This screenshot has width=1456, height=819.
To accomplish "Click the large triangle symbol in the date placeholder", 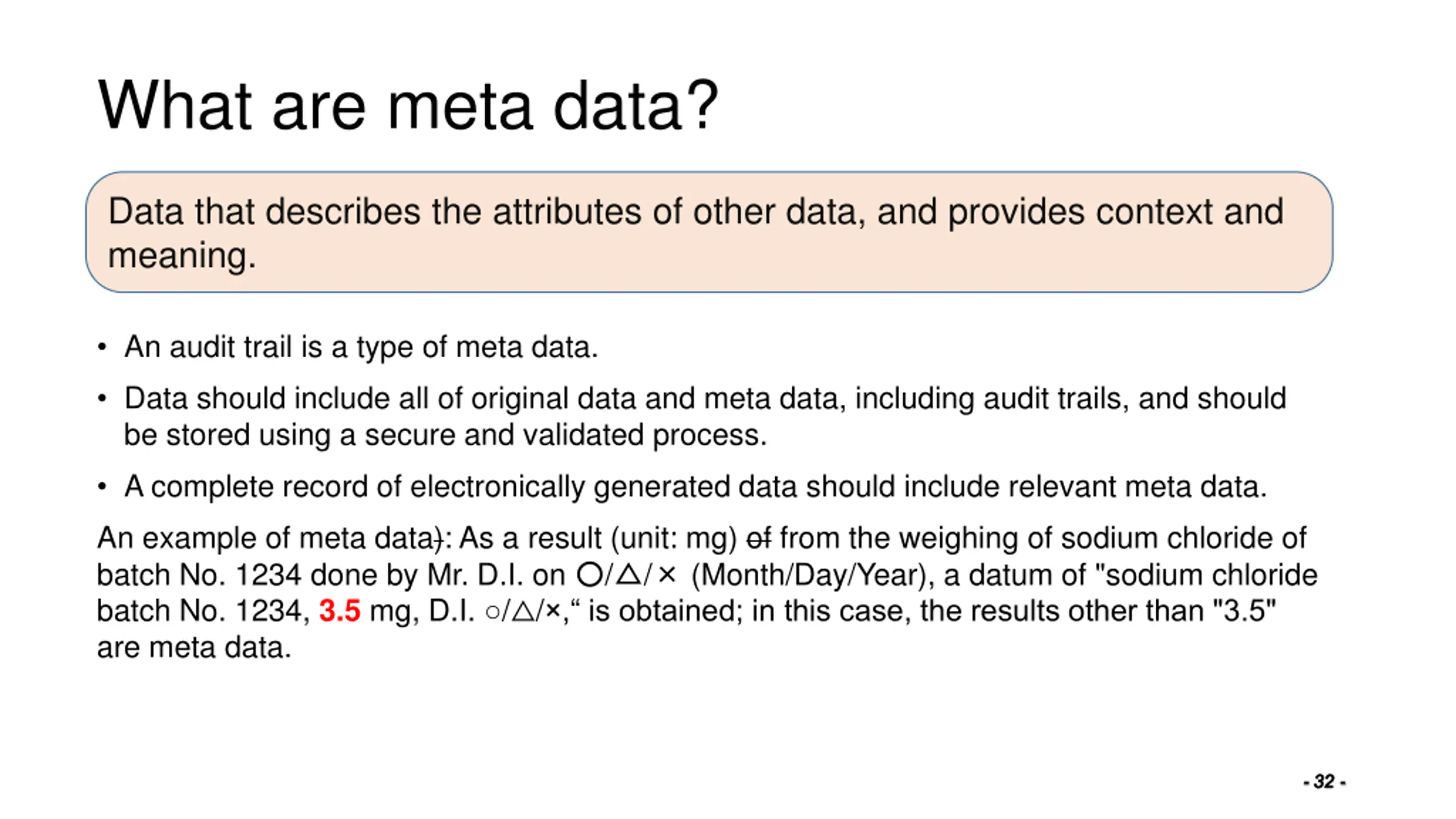I will click(x=628, y=574).
